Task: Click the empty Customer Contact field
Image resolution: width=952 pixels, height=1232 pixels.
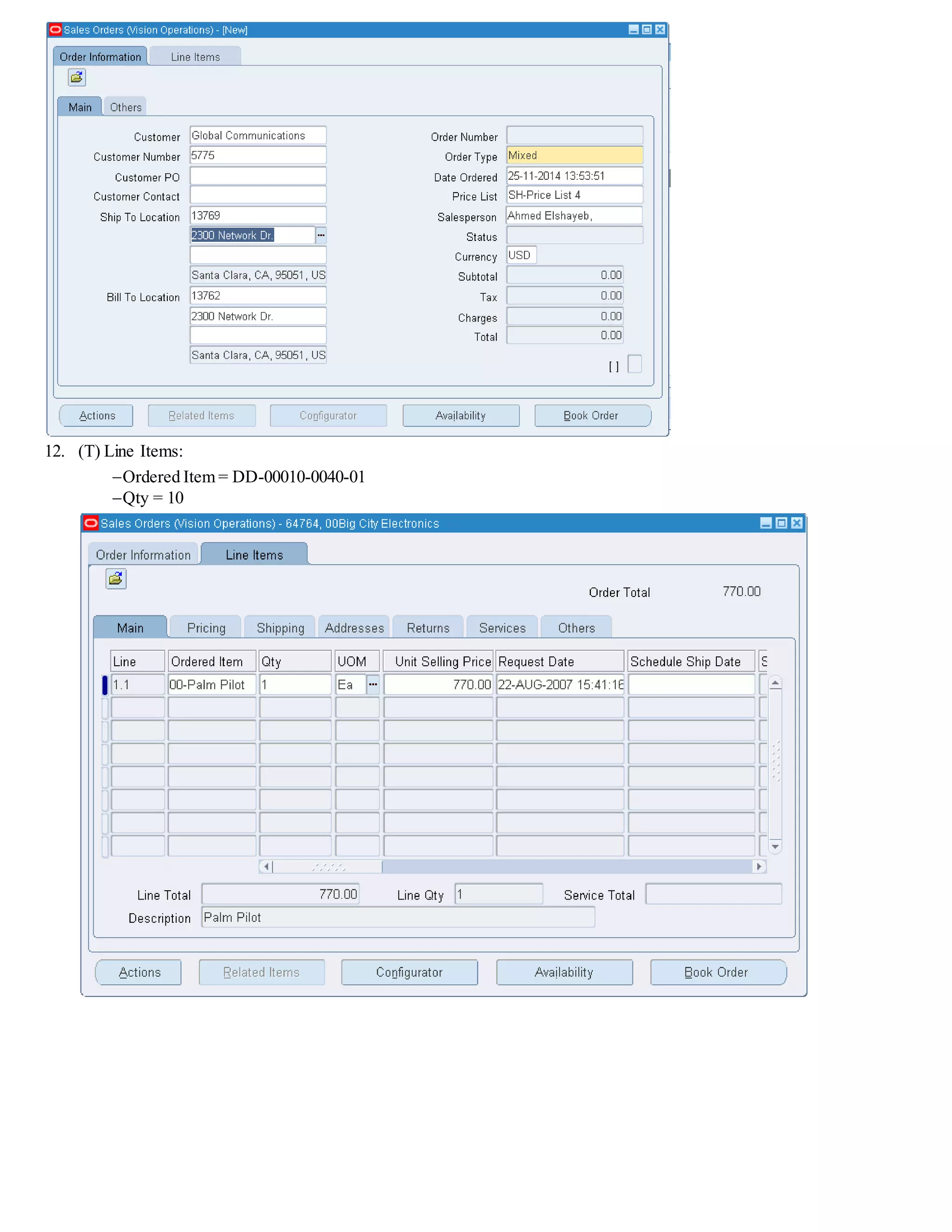Action: 258,195
